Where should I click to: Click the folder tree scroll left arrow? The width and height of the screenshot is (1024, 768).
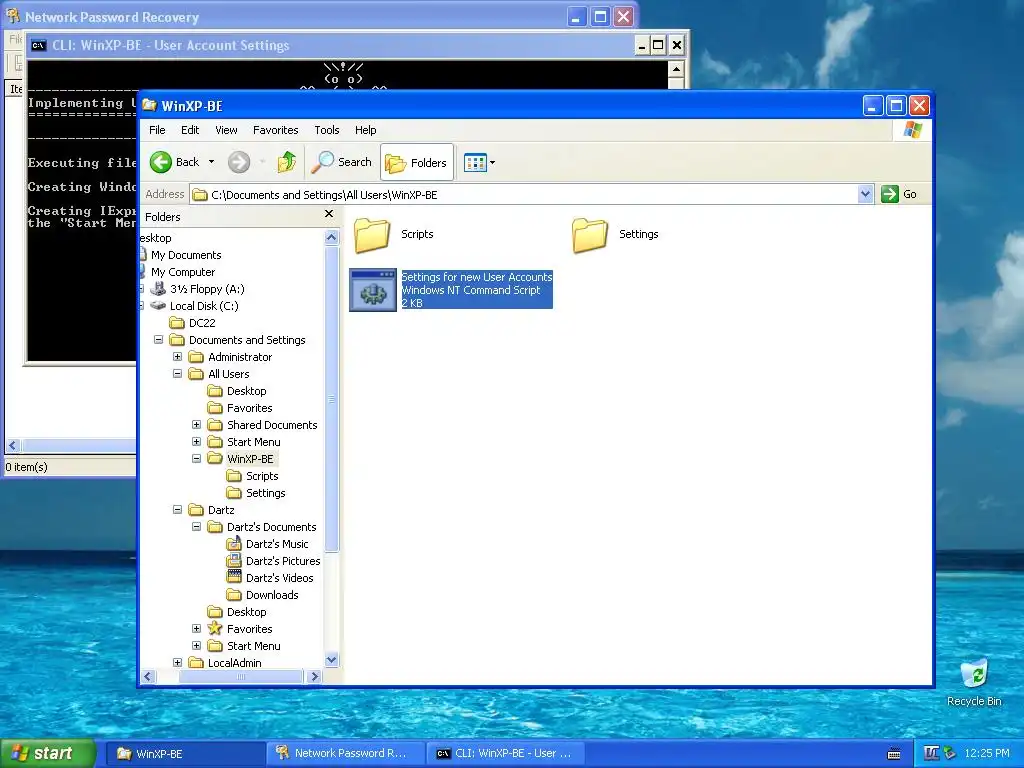(148, 677)
